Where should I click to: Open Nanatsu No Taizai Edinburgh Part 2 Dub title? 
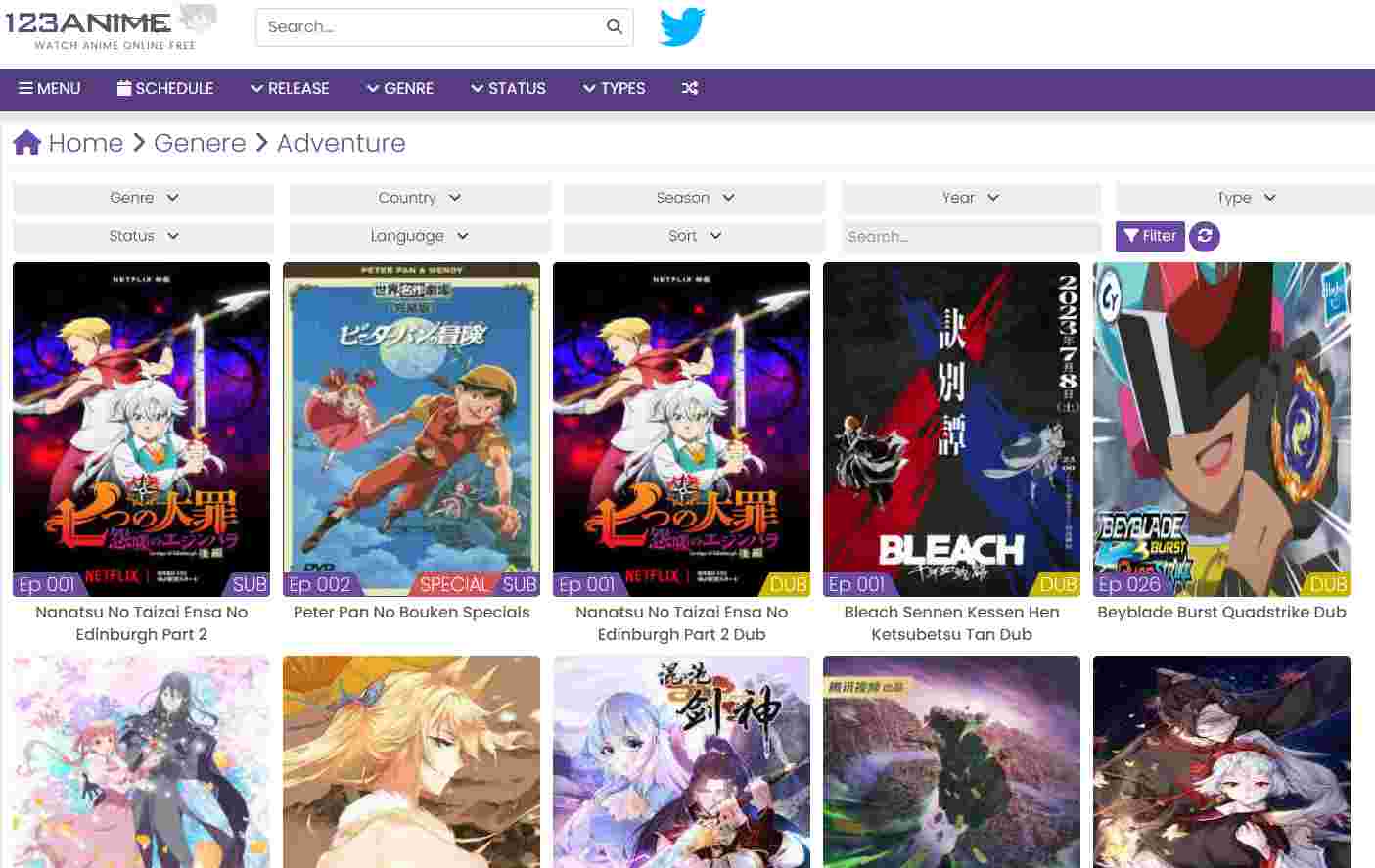(x=682, y=623)
